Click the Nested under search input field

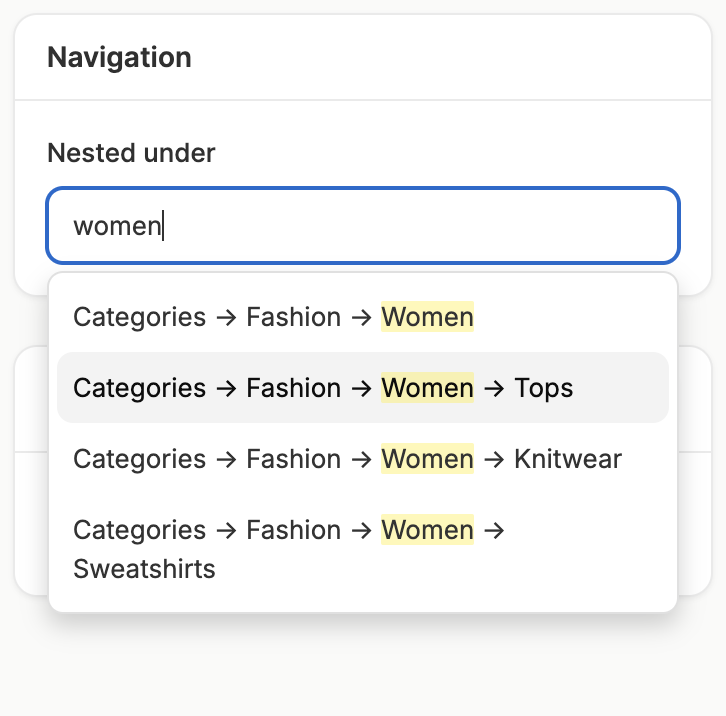click(362, 226)
